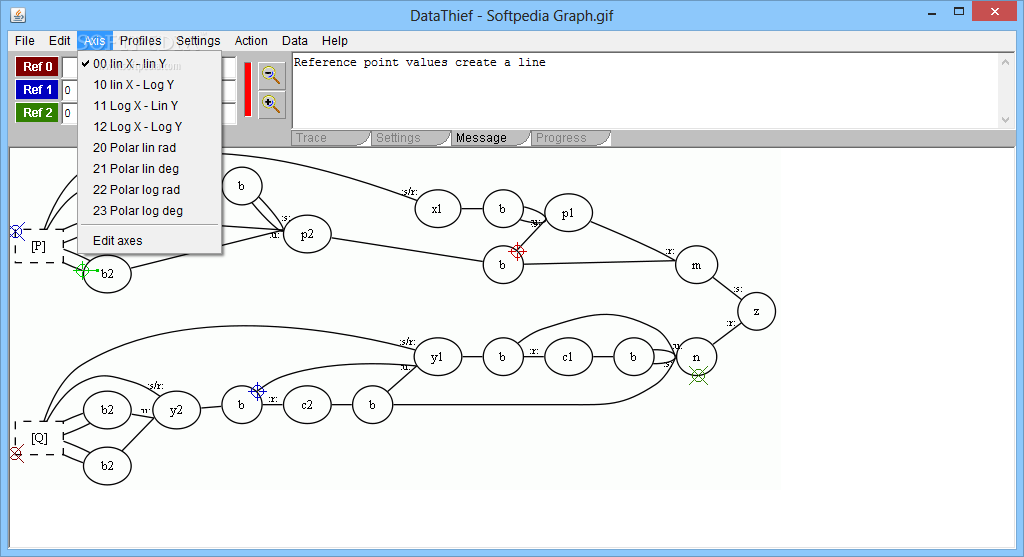The height and width of the screenshot is (557, 1024).
Task: Open Edit axes from Axis menu
Action: pyautogui.click(x=150, y=240)
